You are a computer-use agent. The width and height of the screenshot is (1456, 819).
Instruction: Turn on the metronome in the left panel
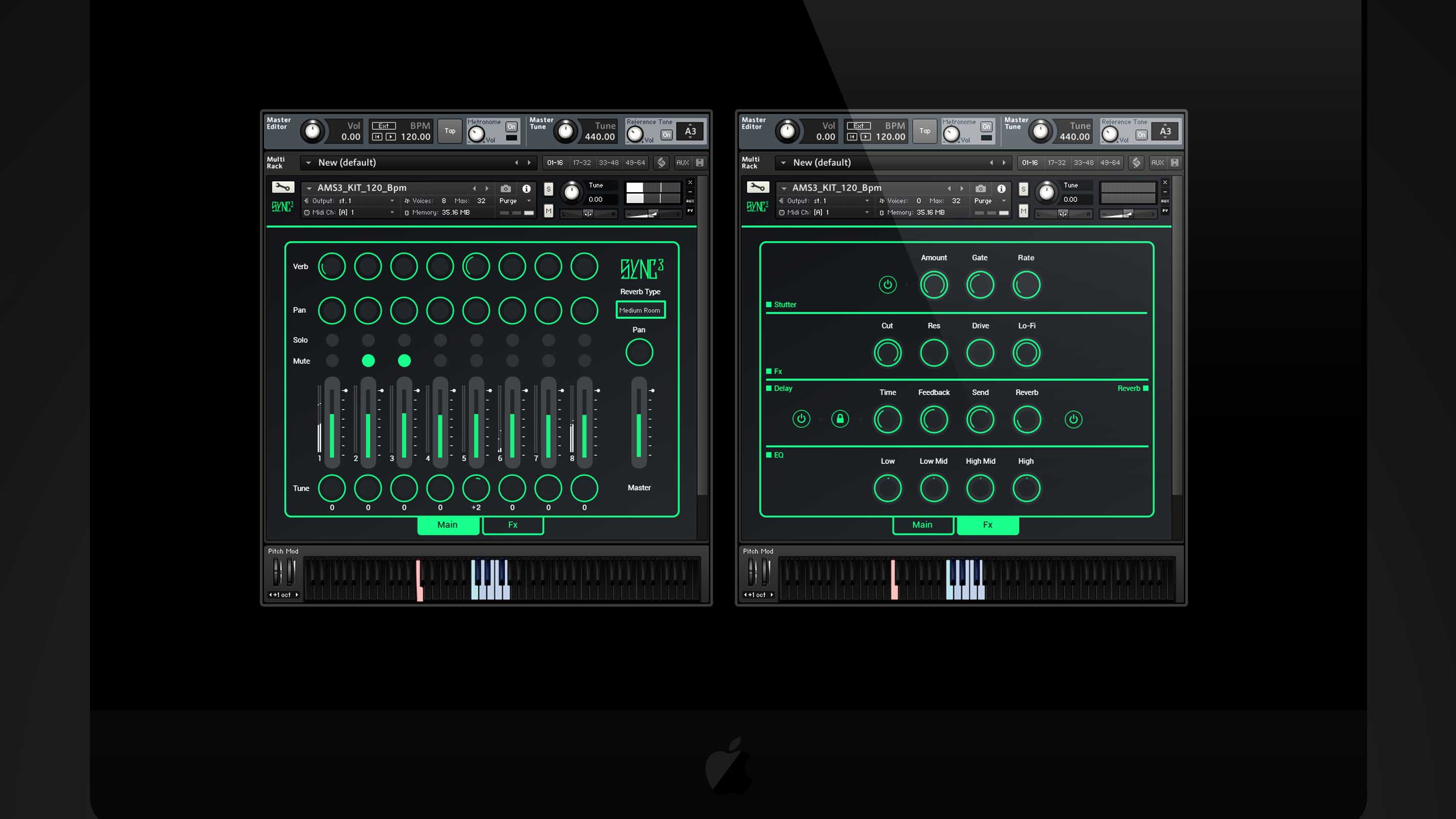[x=511, y=127]
